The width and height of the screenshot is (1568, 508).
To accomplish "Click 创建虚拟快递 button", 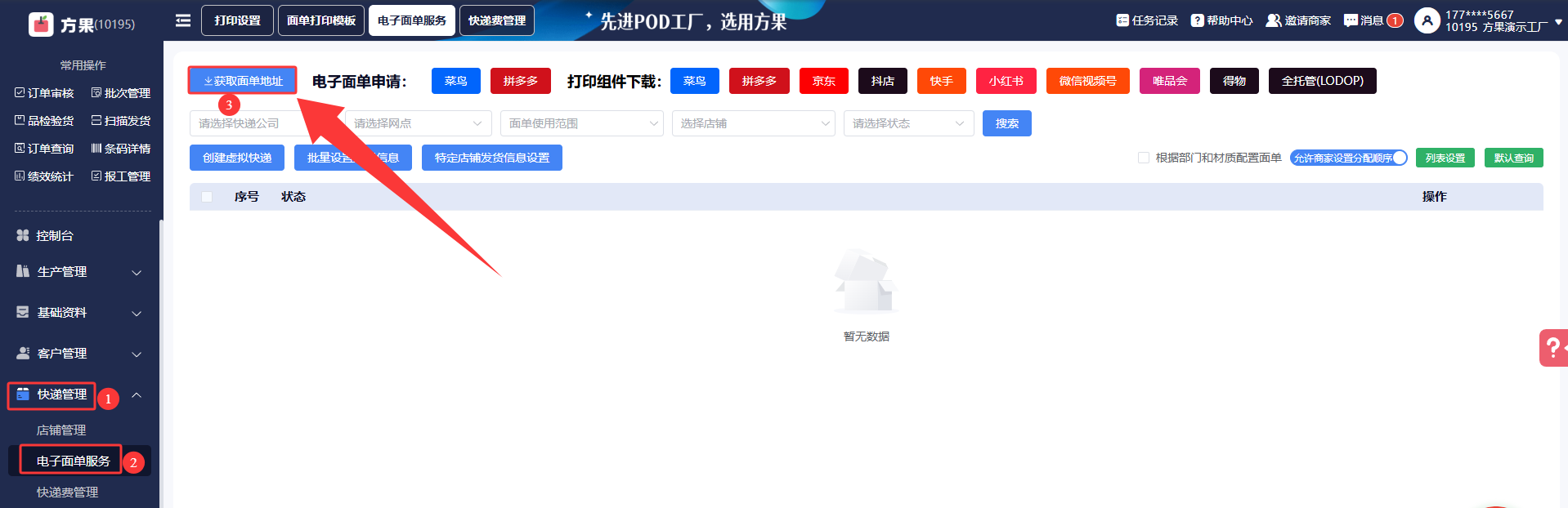I will [237, 158].
